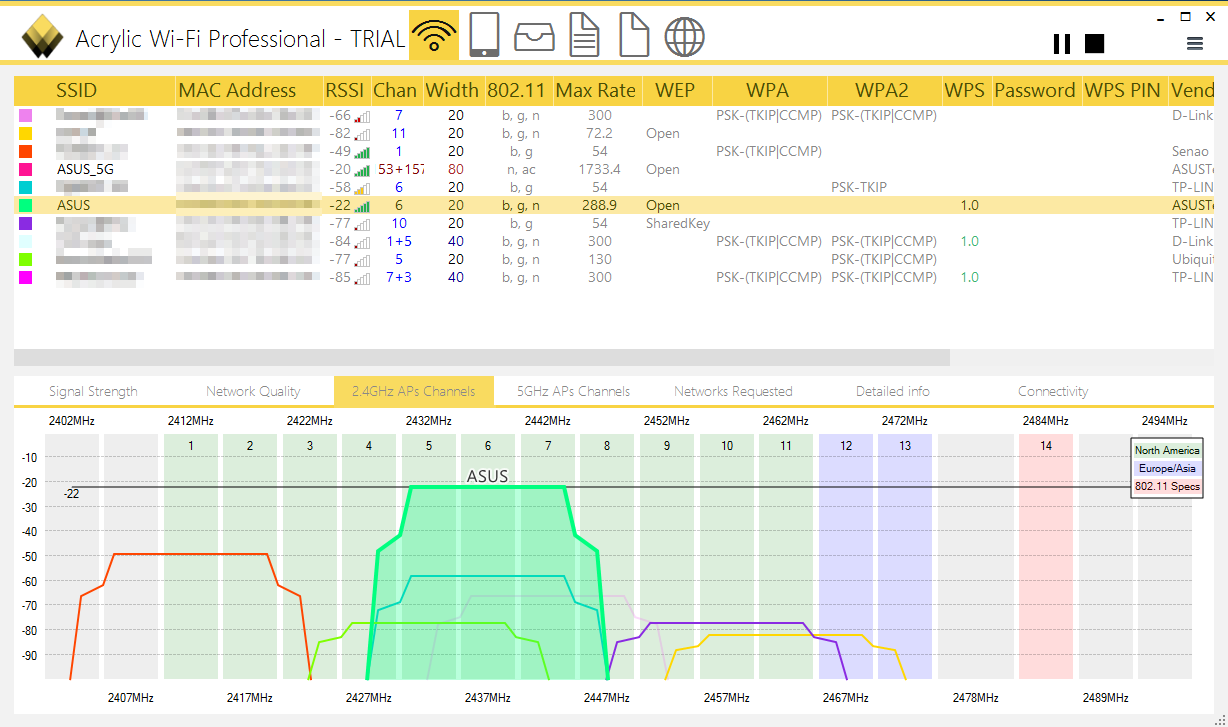Show the 5GHz APs Channels tab

573,391
